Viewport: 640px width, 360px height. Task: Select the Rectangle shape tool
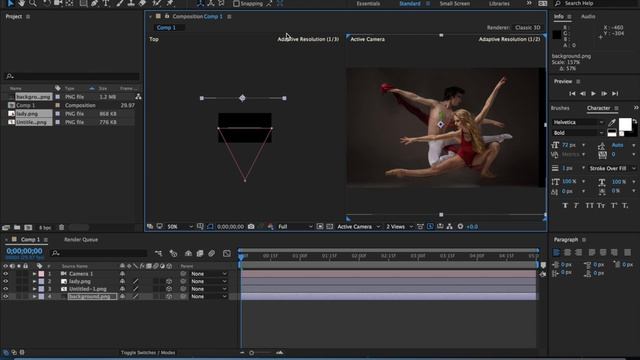point(83,3)
